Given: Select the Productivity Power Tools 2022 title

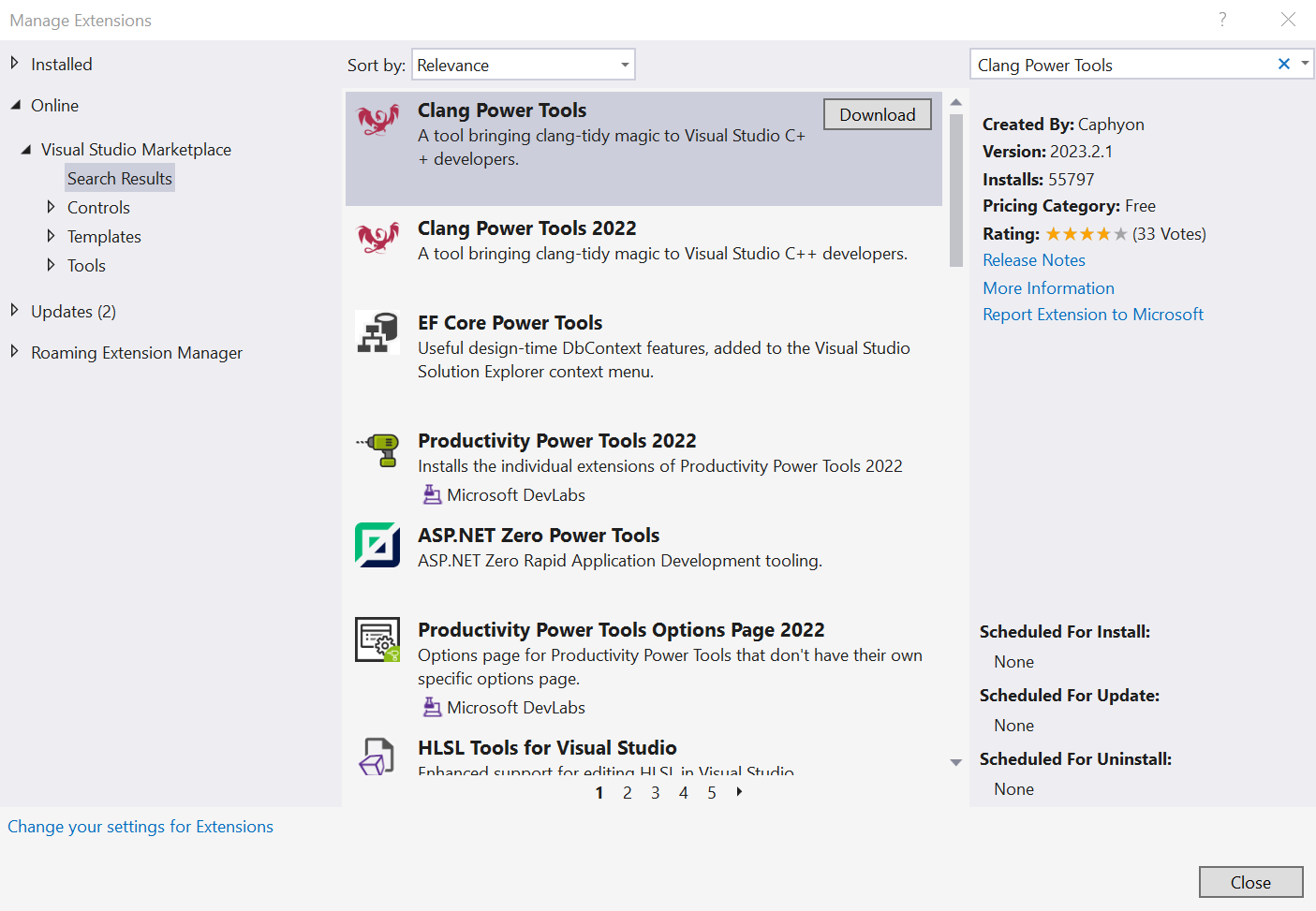Looking at the screenshot, I should pos(556,441).
